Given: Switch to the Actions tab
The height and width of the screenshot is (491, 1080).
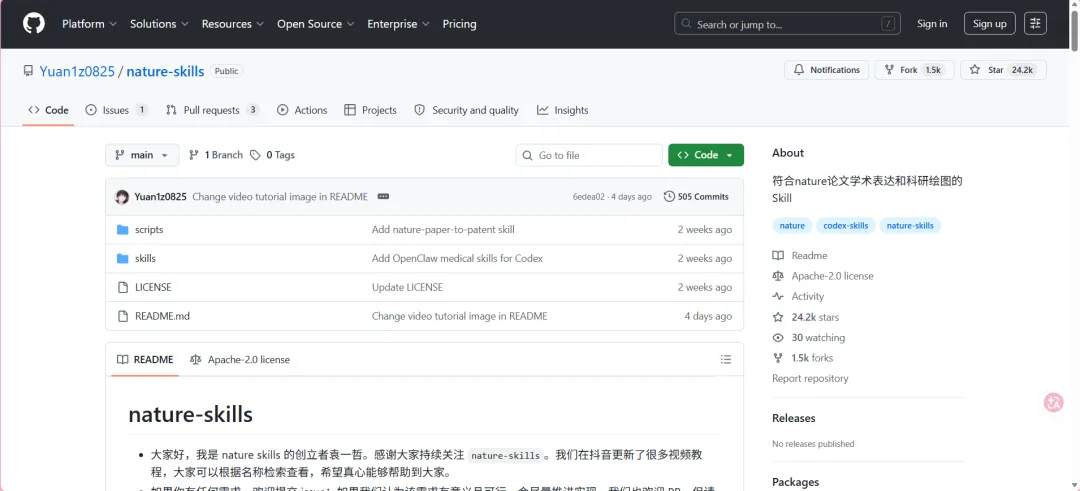Looking at the screenshot, I should pos(302,110).
